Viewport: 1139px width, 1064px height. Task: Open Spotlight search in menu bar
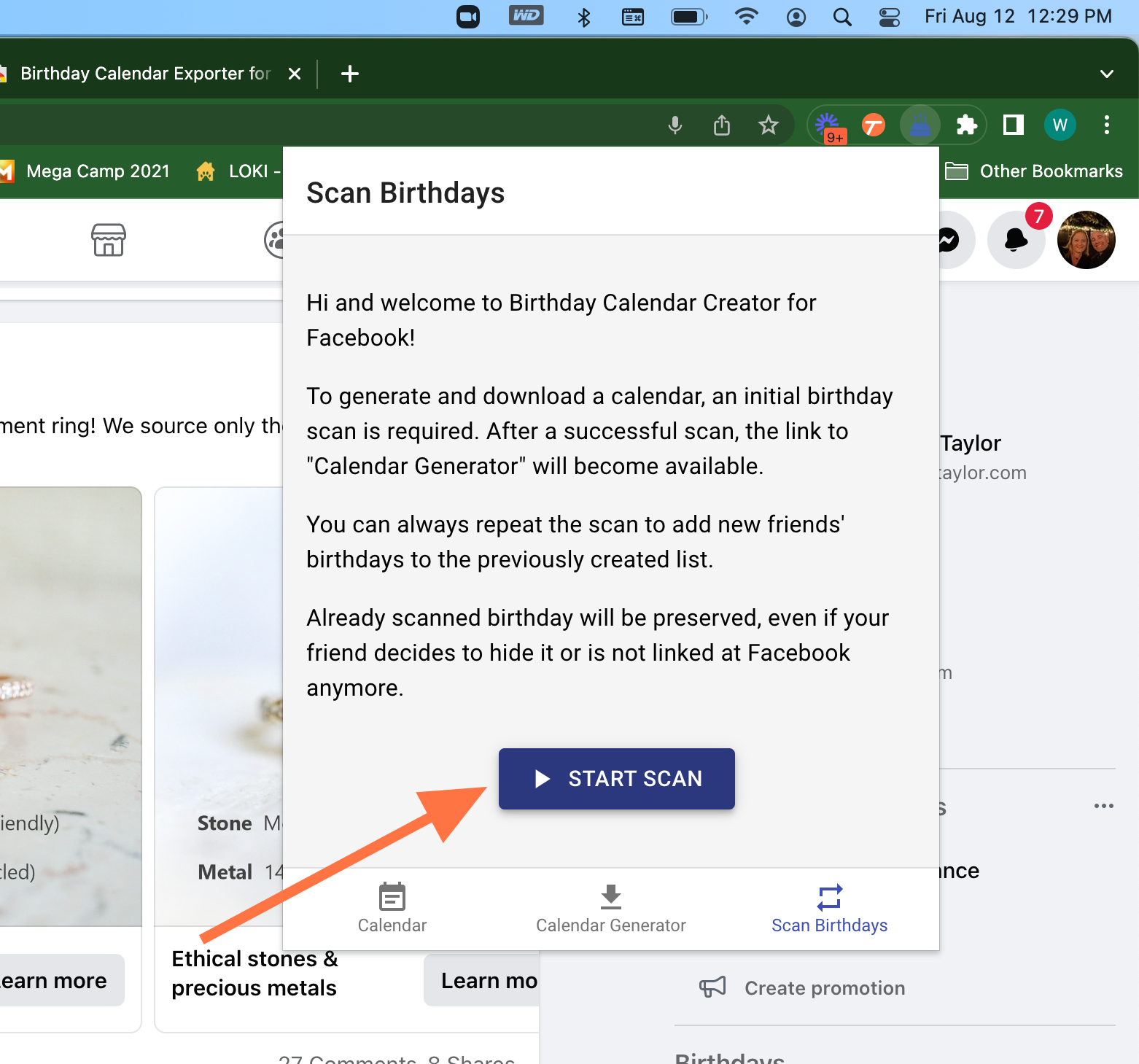(x=842, y=17)
